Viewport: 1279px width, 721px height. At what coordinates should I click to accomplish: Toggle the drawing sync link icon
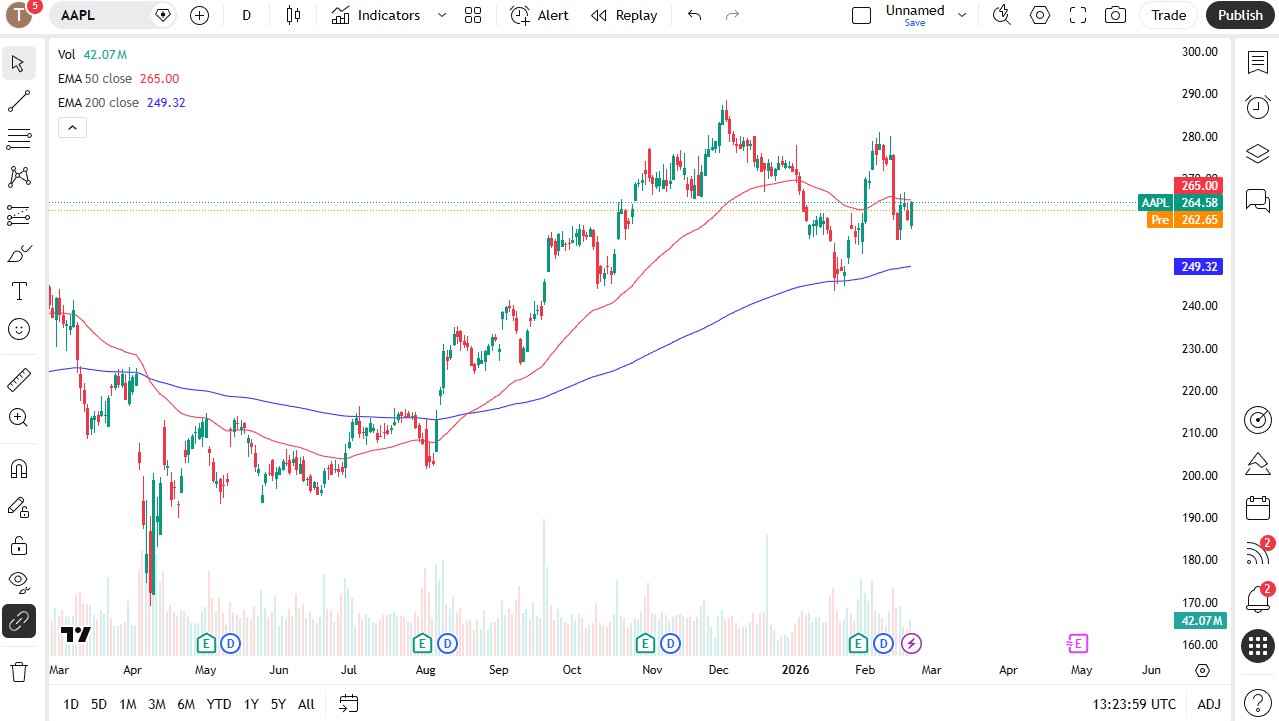pyautogui.click(x=18, y=621)
